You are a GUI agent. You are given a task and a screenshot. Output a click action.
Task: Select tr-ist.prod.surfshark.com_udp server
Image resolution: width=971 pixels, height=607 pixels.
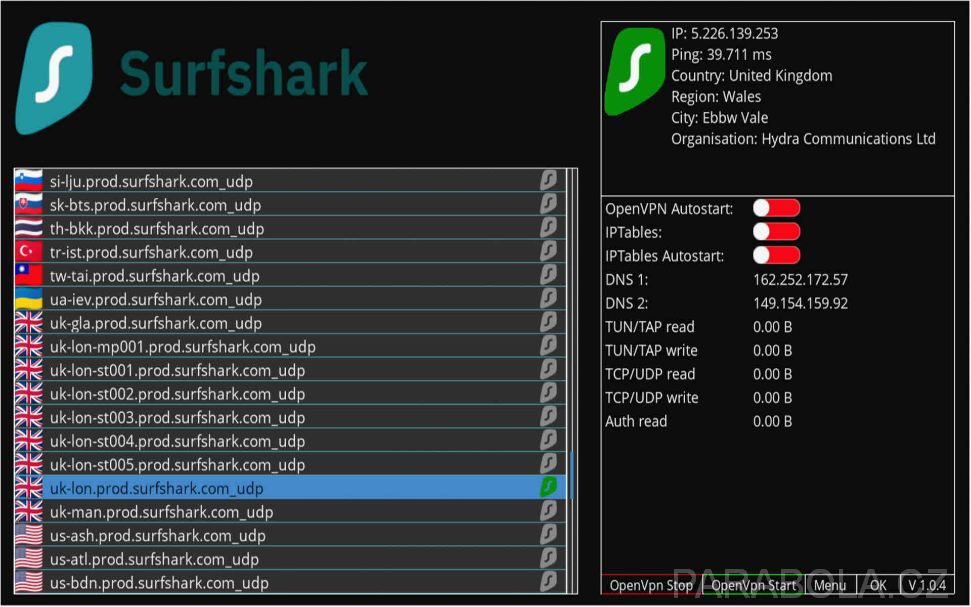coord(290,251)
